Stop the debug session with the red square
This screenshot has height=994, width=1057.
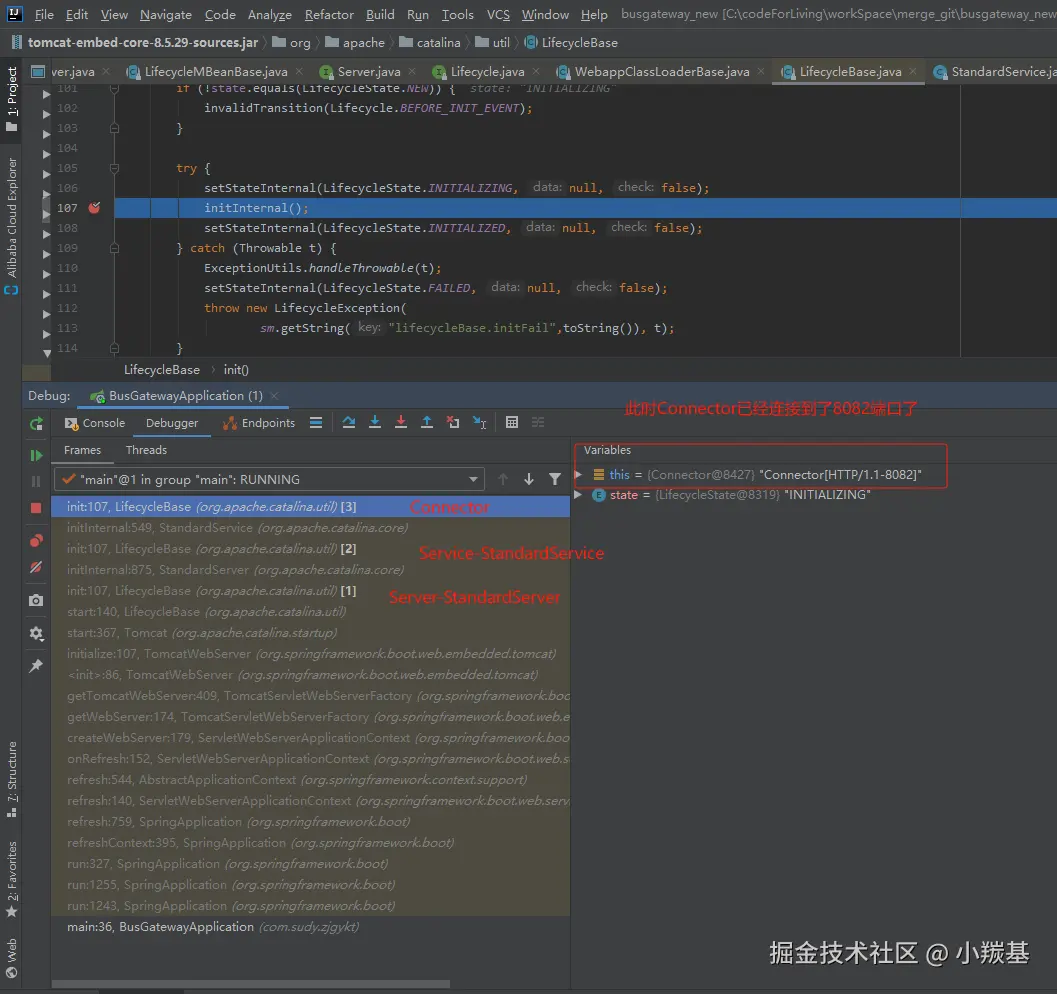pos(36,507)
